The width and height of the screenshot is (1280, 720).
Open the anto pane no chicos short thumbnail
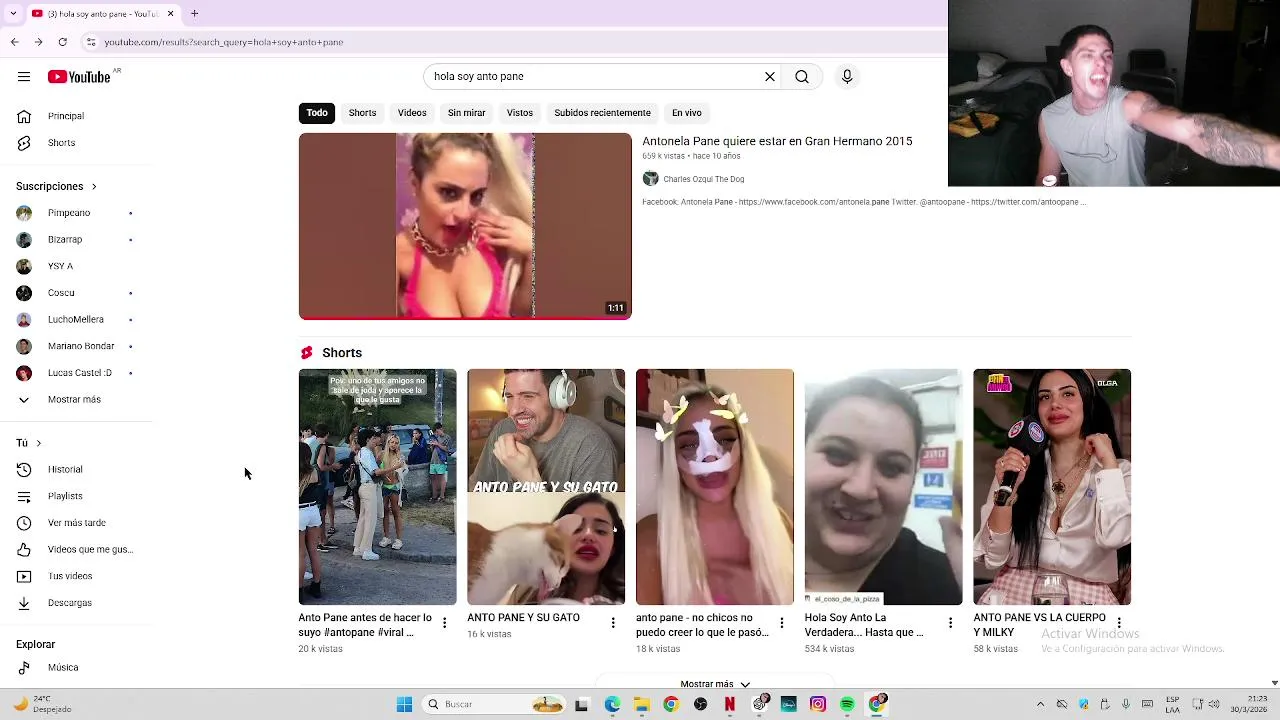[x=715, y=487]
